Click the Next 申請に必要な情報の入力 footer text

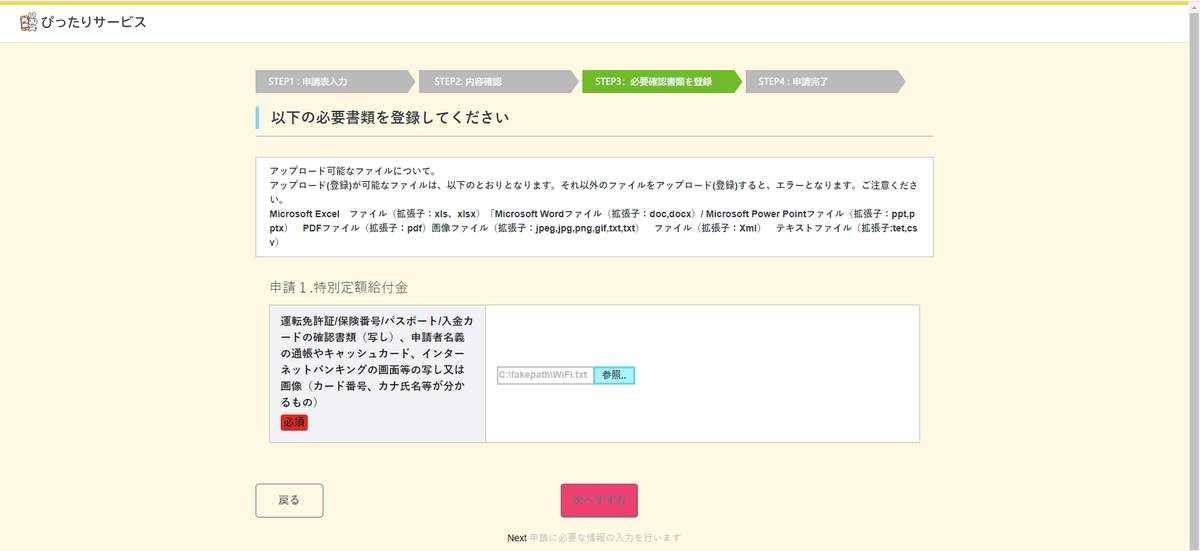594,538
